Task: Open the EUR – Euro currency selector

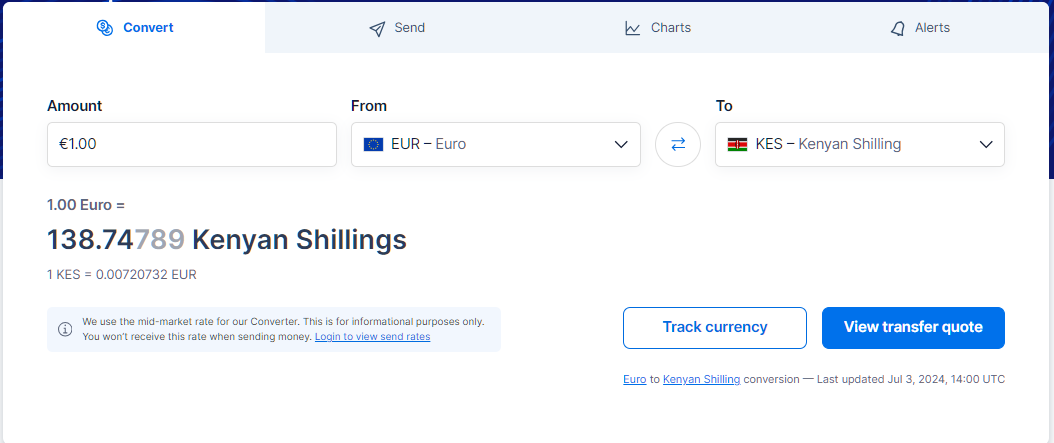Action: [x=495, y=145]
